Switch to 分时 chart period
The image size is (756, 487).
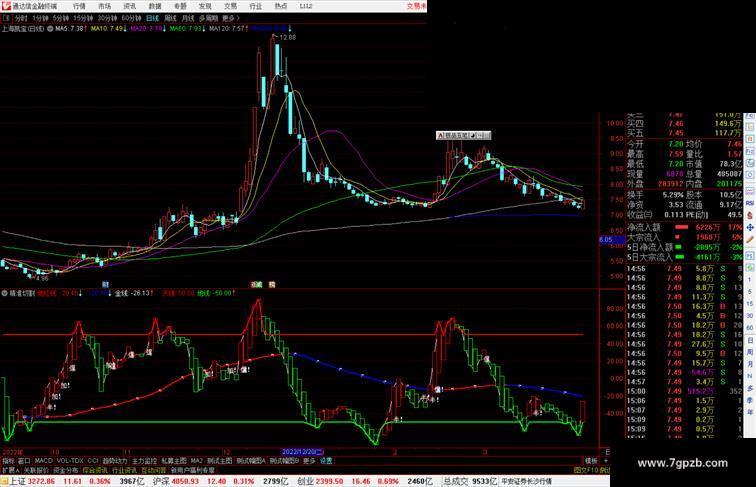[21, 18]
